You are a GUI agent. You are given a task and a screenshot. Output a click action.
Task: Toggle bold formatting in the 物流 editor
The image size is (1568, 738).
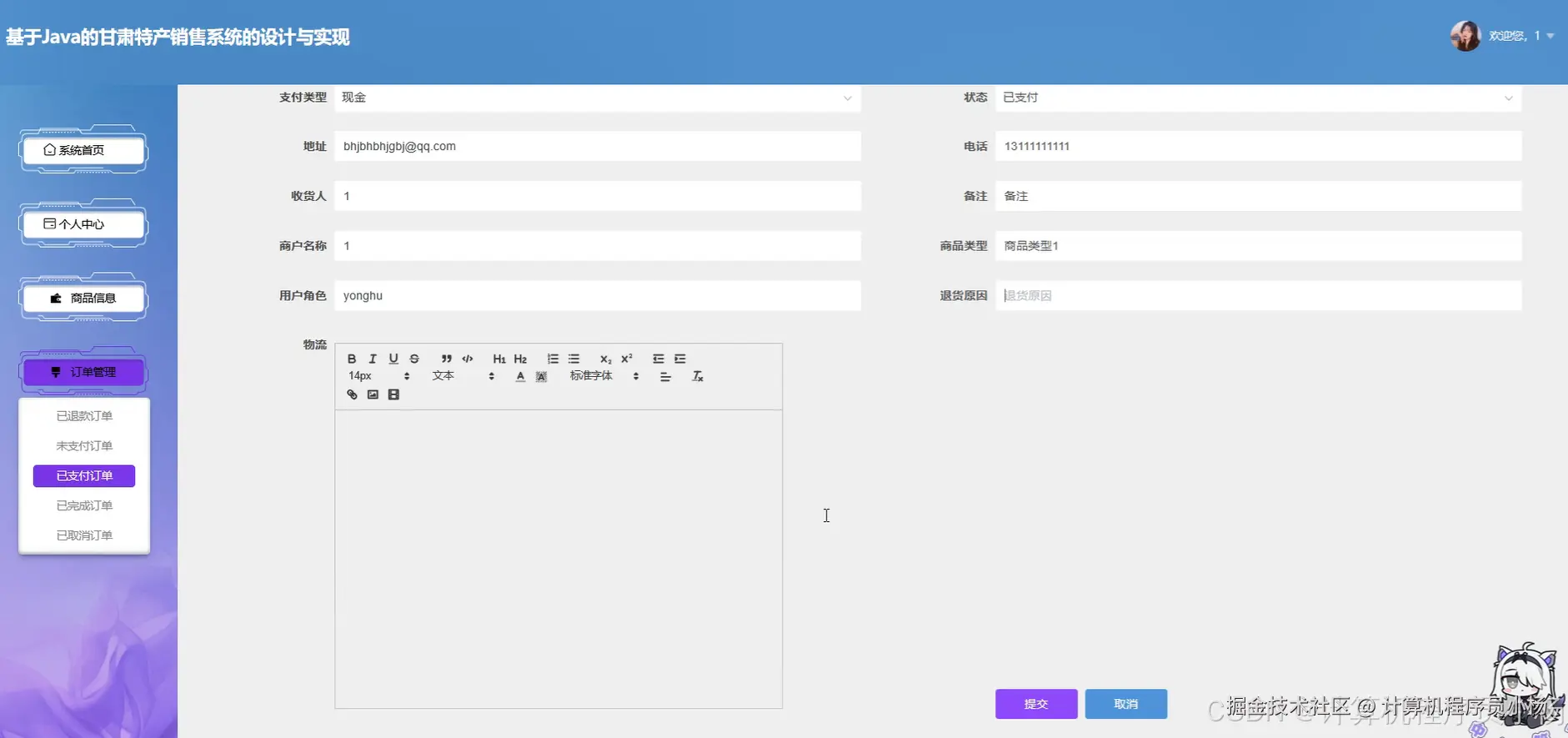point(352,359)
